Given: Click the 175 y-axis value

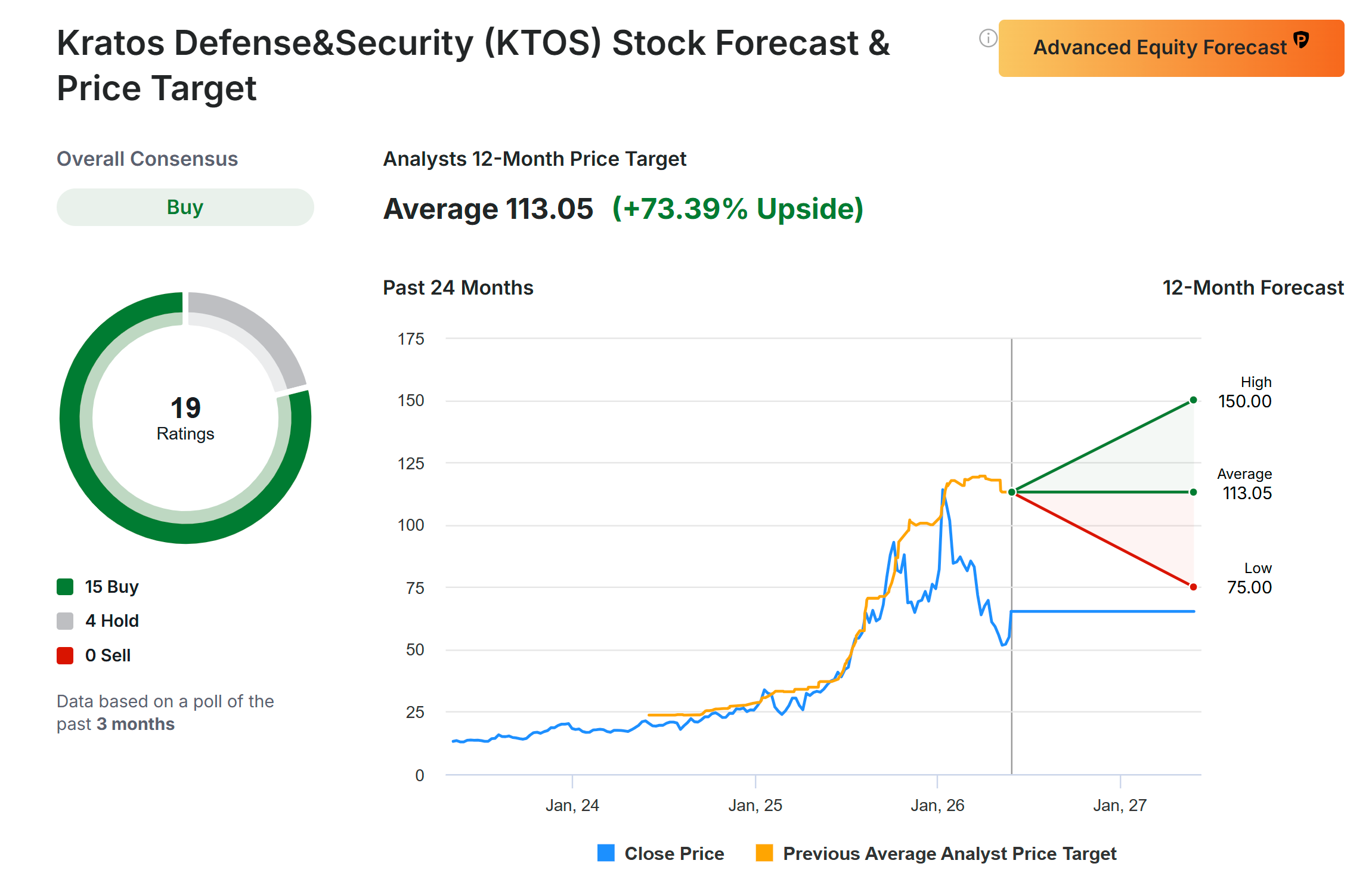Looking at the screenshot, I should pyautogui.click(x=411, y=339).
